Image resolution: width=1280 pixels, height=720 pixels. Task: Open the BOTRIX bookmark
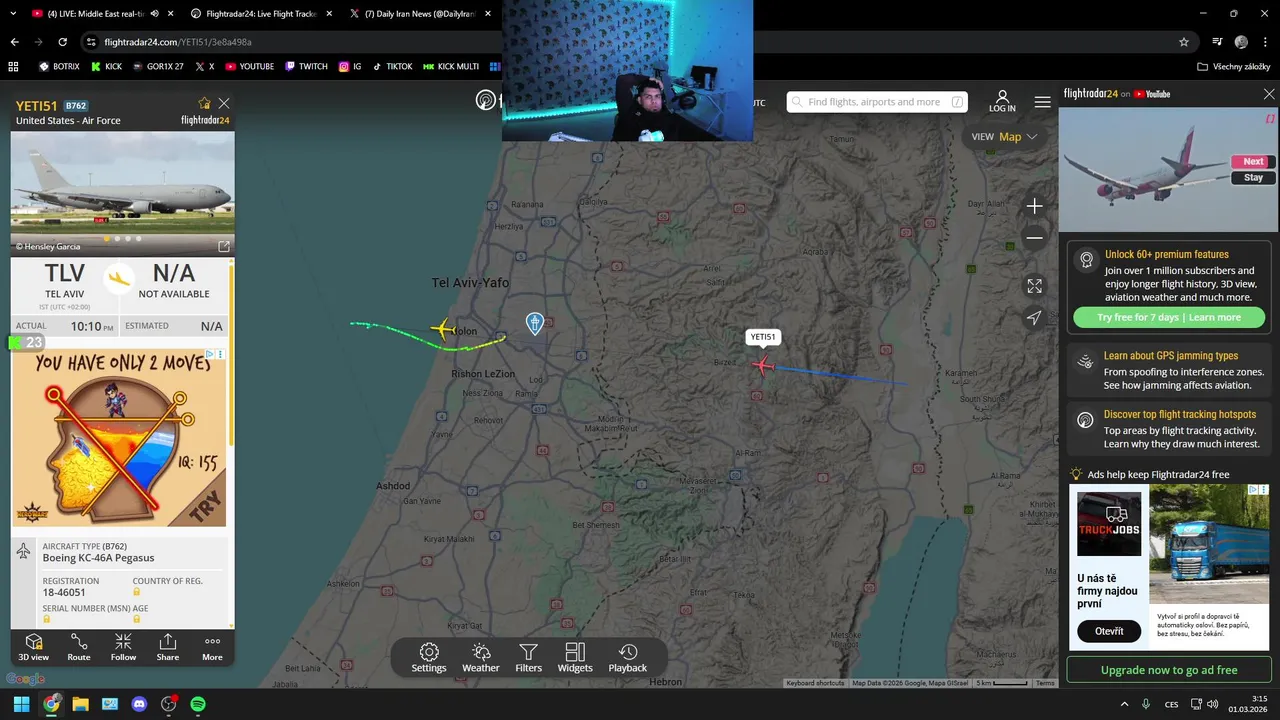[x=59, y=67]
